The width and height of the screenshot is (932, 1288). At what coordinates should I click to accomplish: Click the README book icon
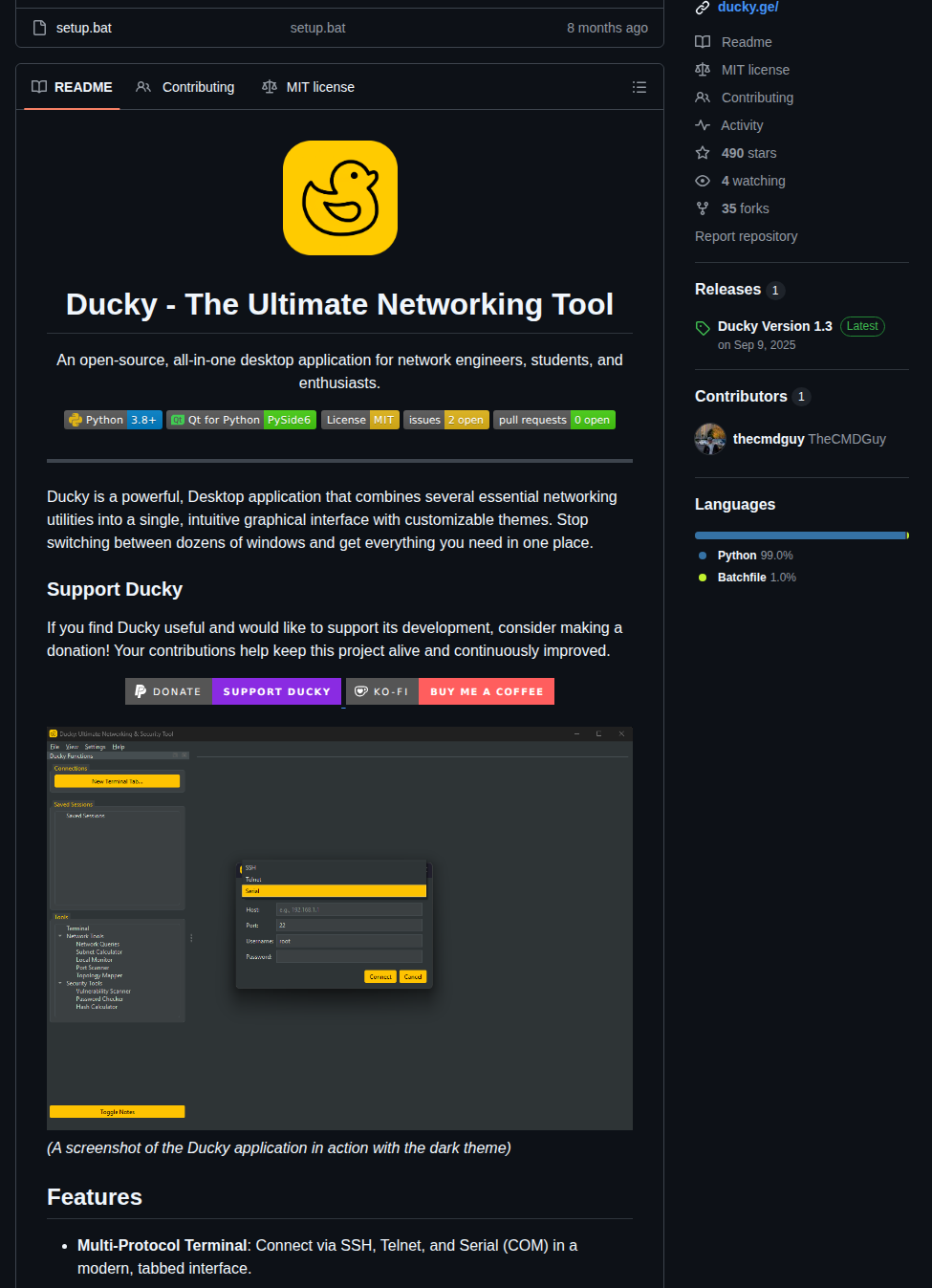click(x=39, y=87)
